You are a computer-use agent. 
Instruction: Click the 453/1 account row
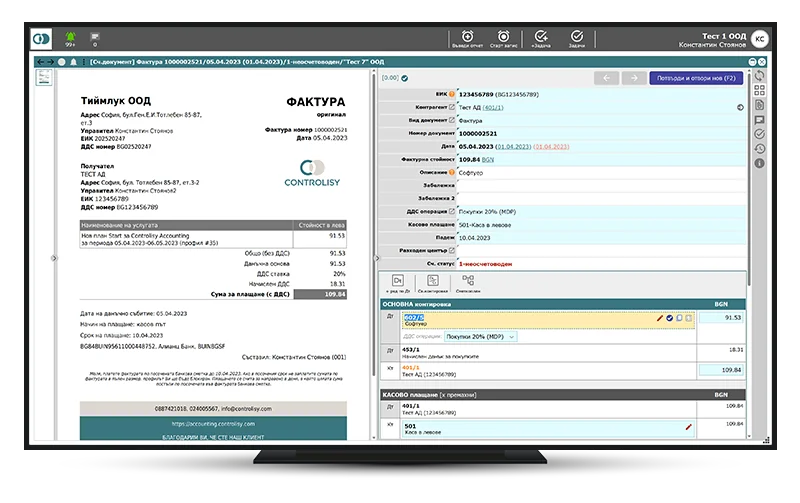tap(548, 353)
